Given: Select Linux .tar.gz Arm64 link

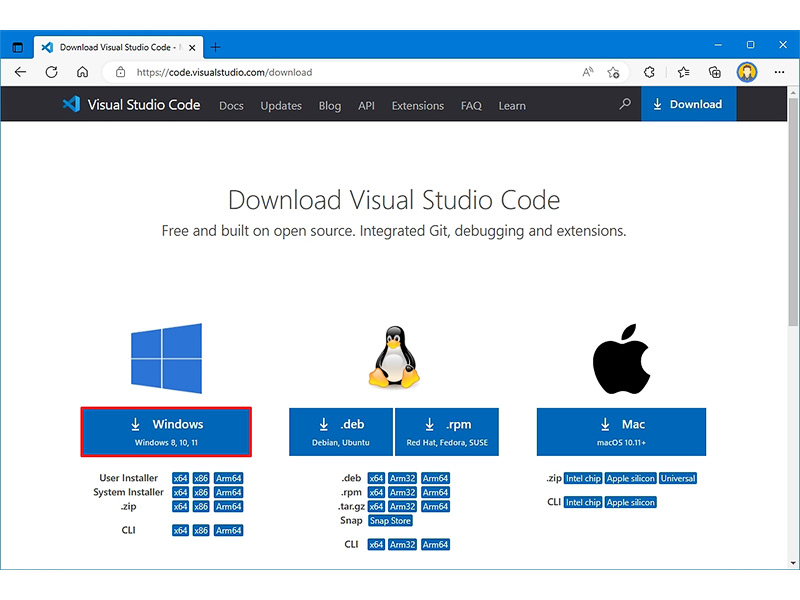Looking at the screenshot, I should click(x=435, y=507).
